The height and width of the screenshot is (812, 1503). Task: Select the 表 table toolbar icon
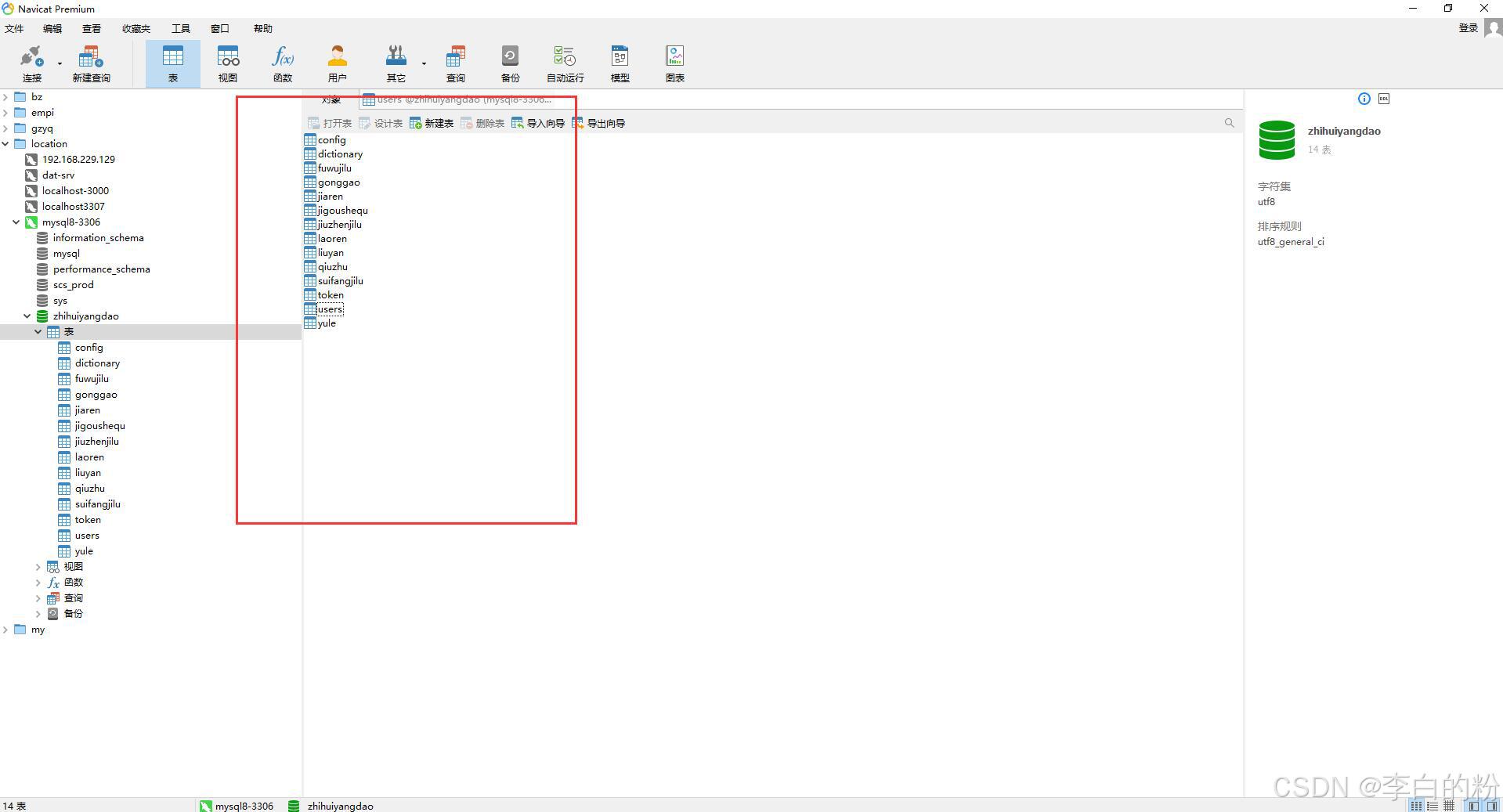[172, 63]
